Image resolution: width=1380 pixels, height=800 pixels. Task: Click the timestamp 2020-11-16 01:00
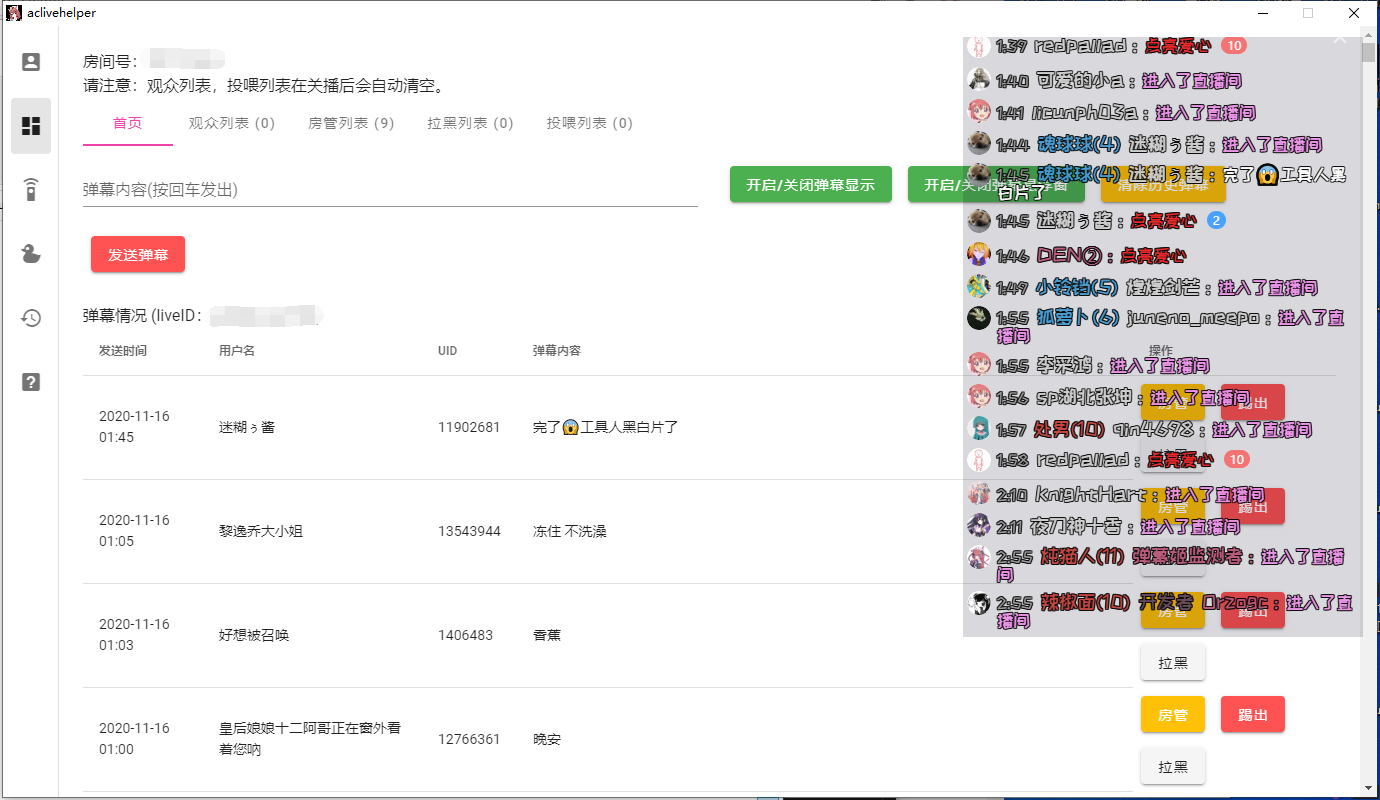134,739
